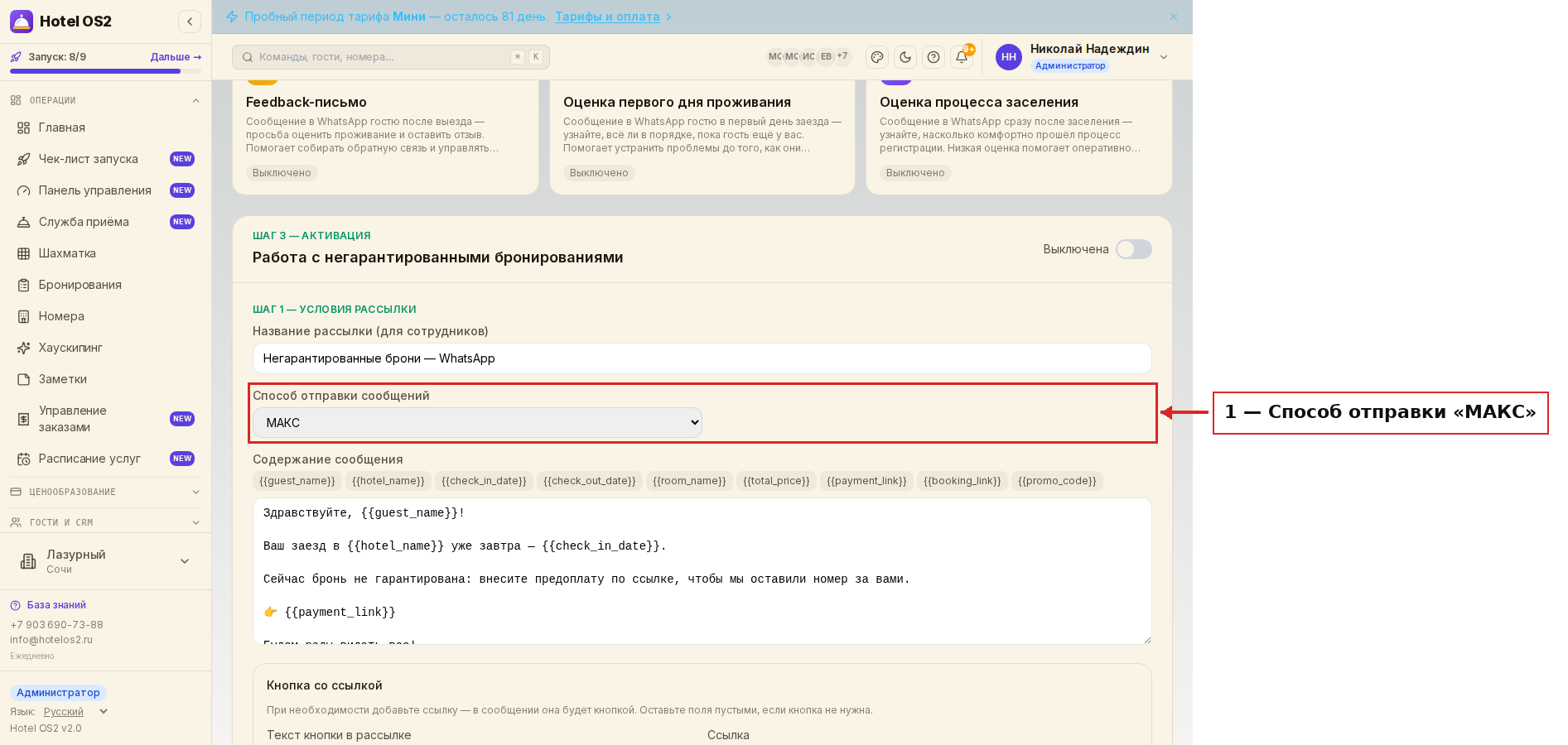The height and width of the screenshot is (745, 1568).
Task: Open the Способ отправки сообщений dropdown
Action: coord(477,423)
